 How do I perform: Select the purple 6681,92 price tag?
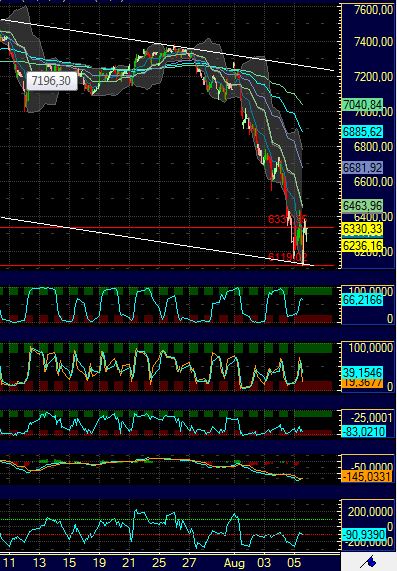362,168
